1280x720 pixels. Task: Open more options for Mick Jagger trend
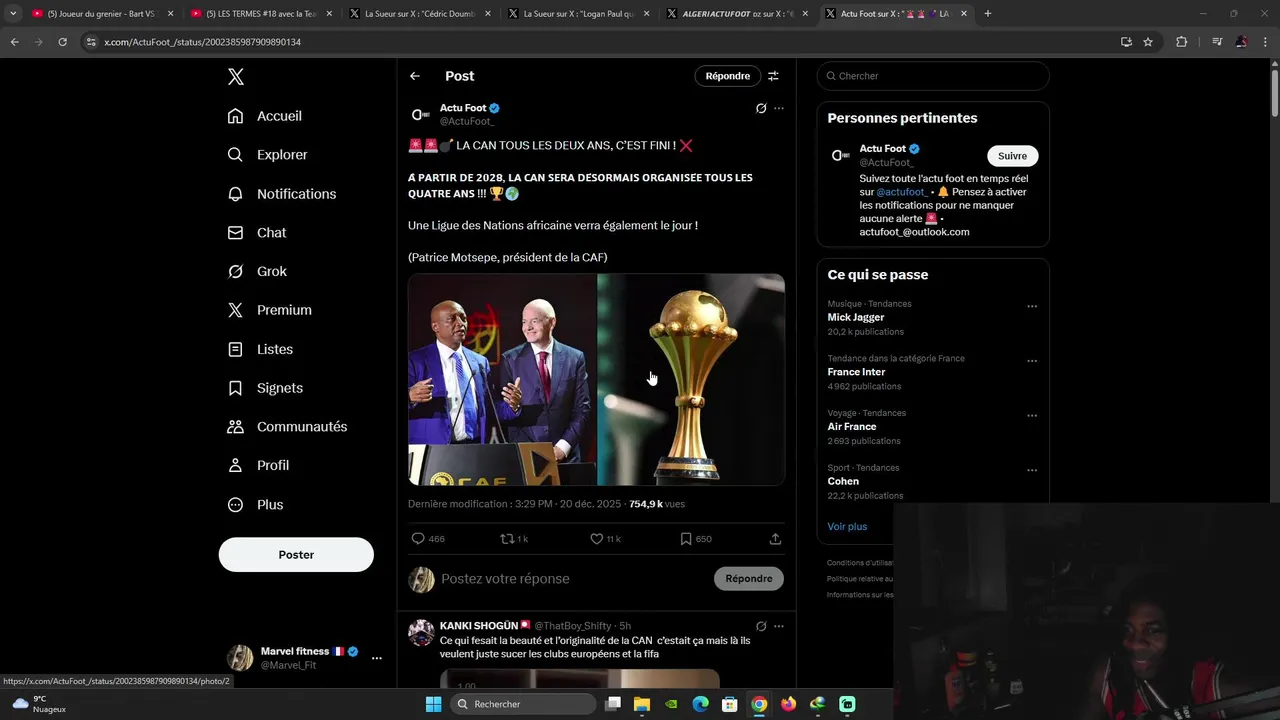[1032, 306]
